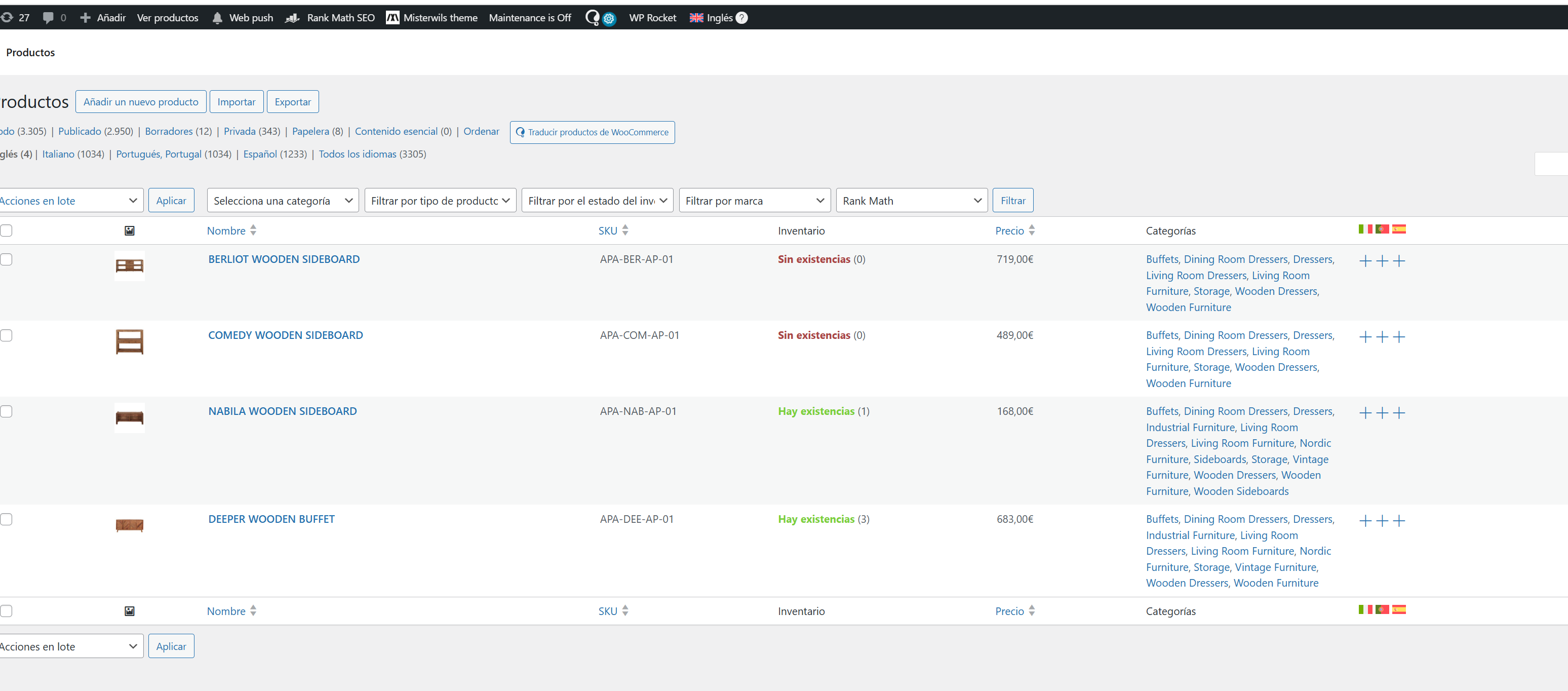1568x691 pixels.
Task: Click the image column header icon
Action: tap(130, 231)
